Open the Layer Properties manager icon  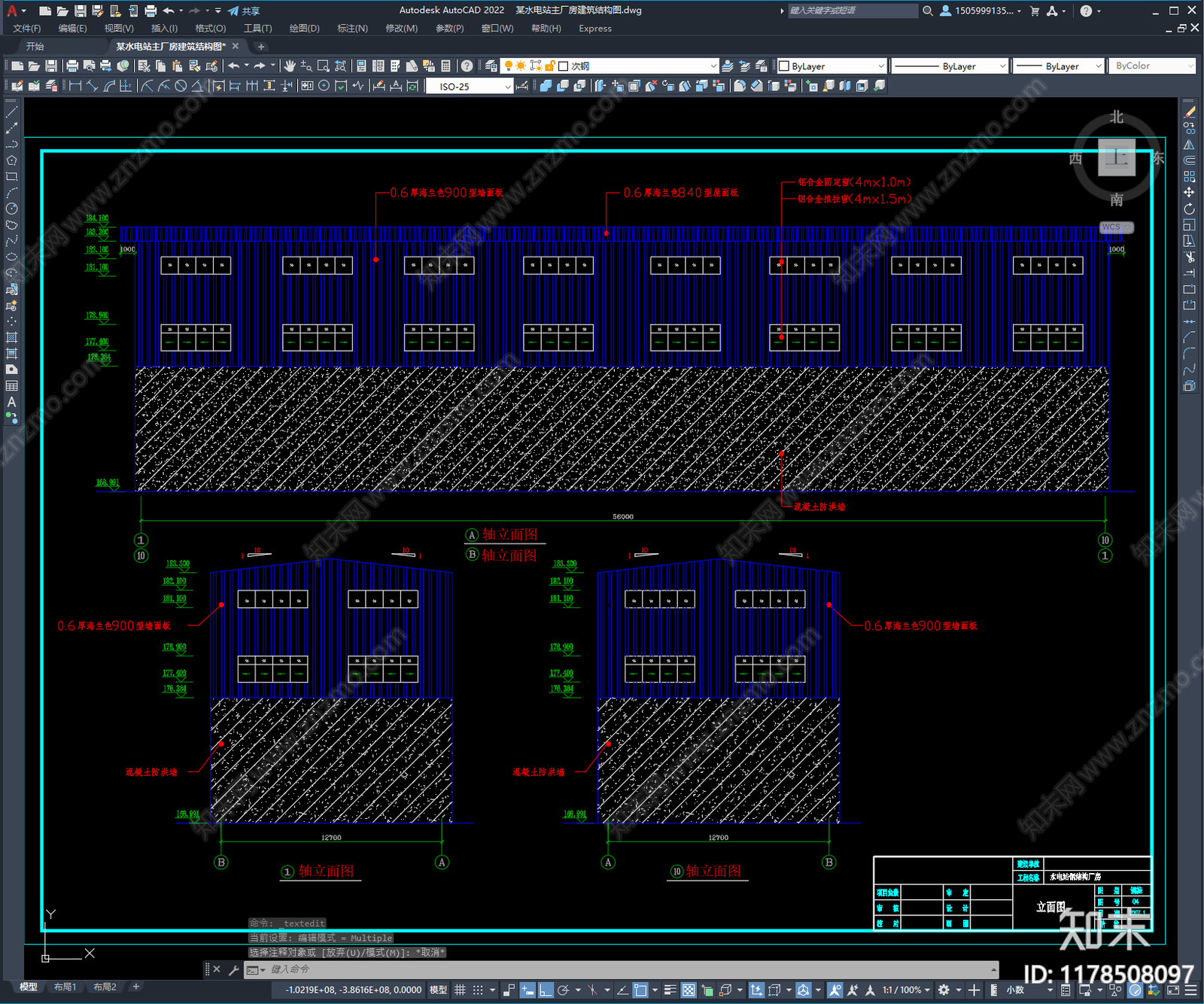(491, 66)
